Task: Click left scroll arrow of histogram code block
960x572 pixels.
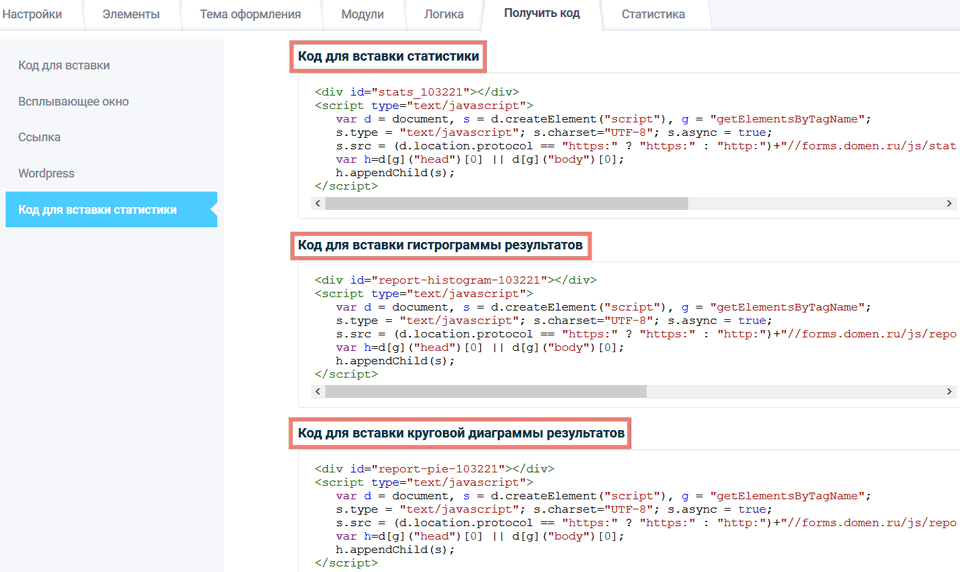Action: (318, 391)
